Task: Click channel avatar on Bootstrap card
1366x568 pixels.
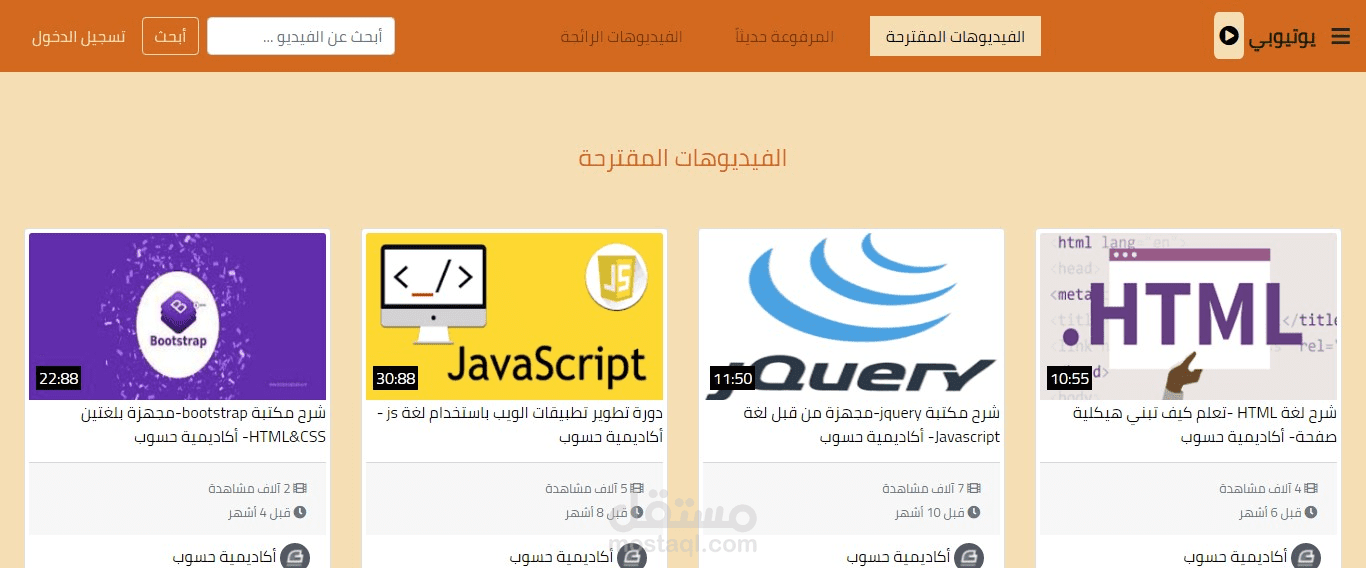Action: pyautogui.click(x=294, y=556)
